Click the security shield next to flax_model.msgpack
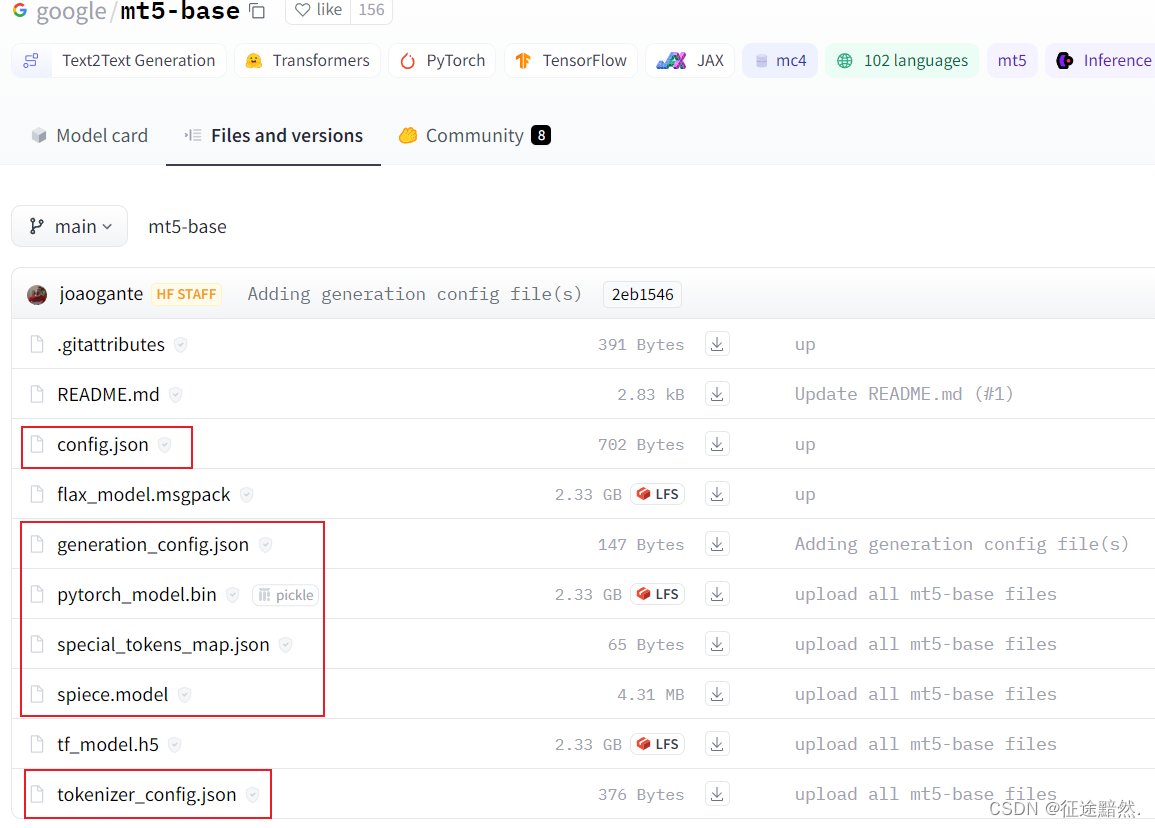 247,495
